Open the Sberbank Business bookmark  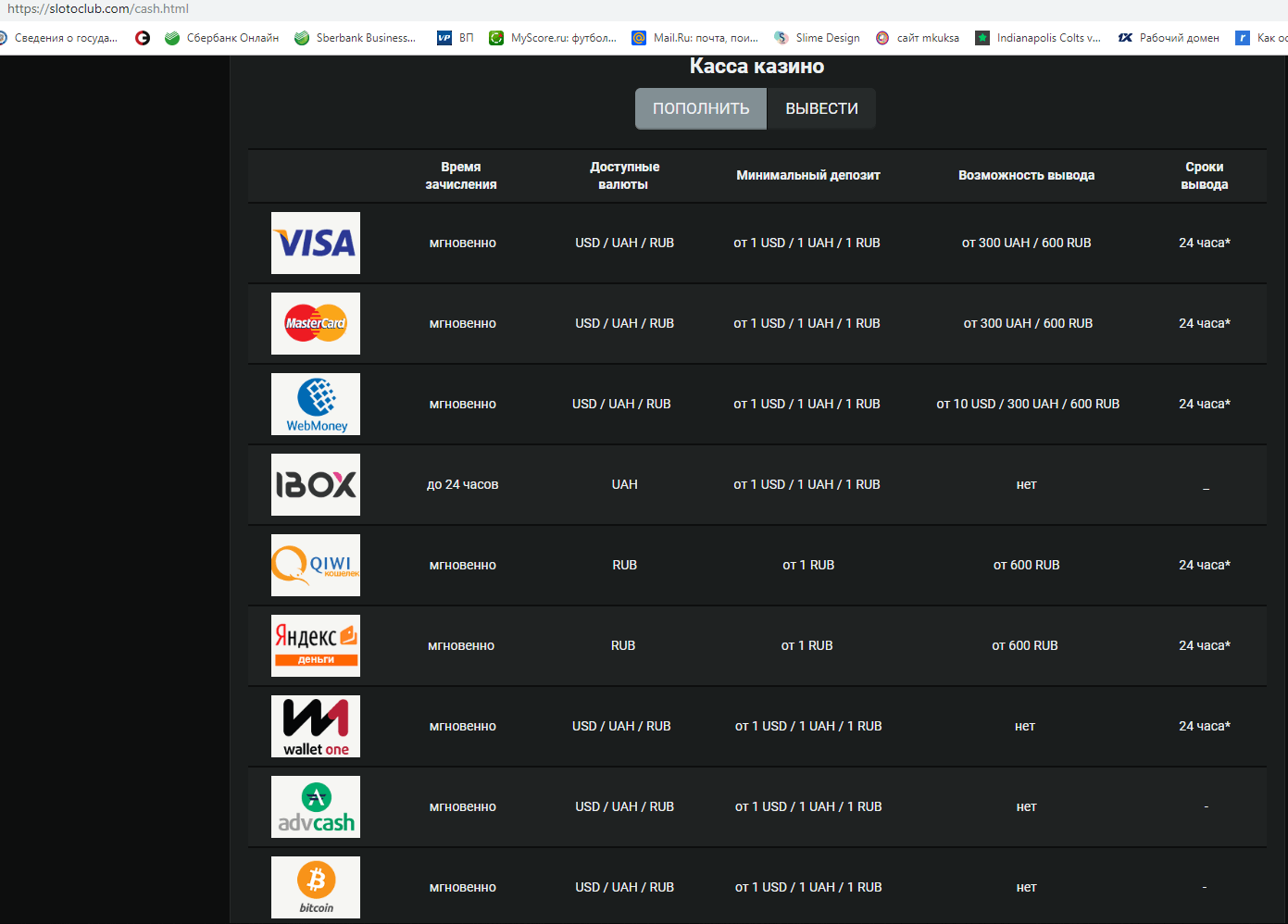coord(355,38)
